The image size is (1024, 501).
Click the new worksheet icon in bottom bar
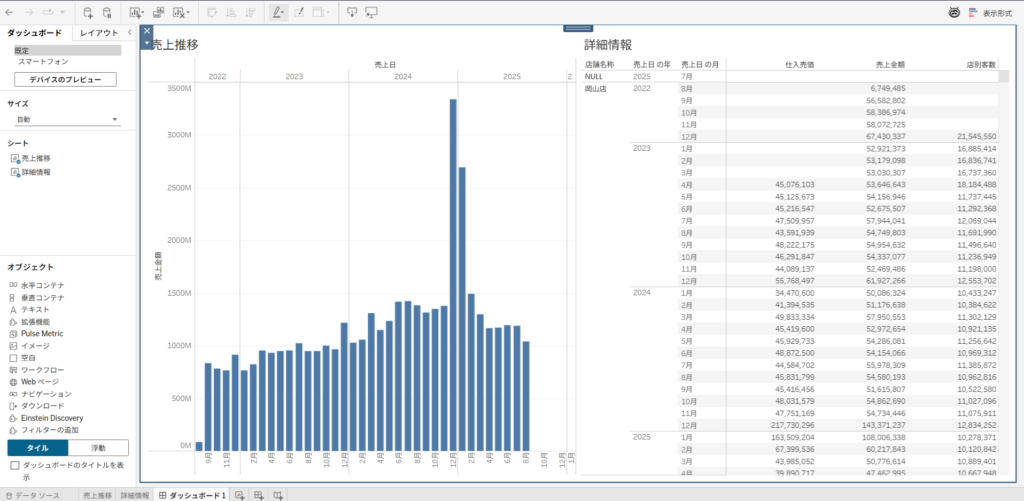[x=240, y=496]
